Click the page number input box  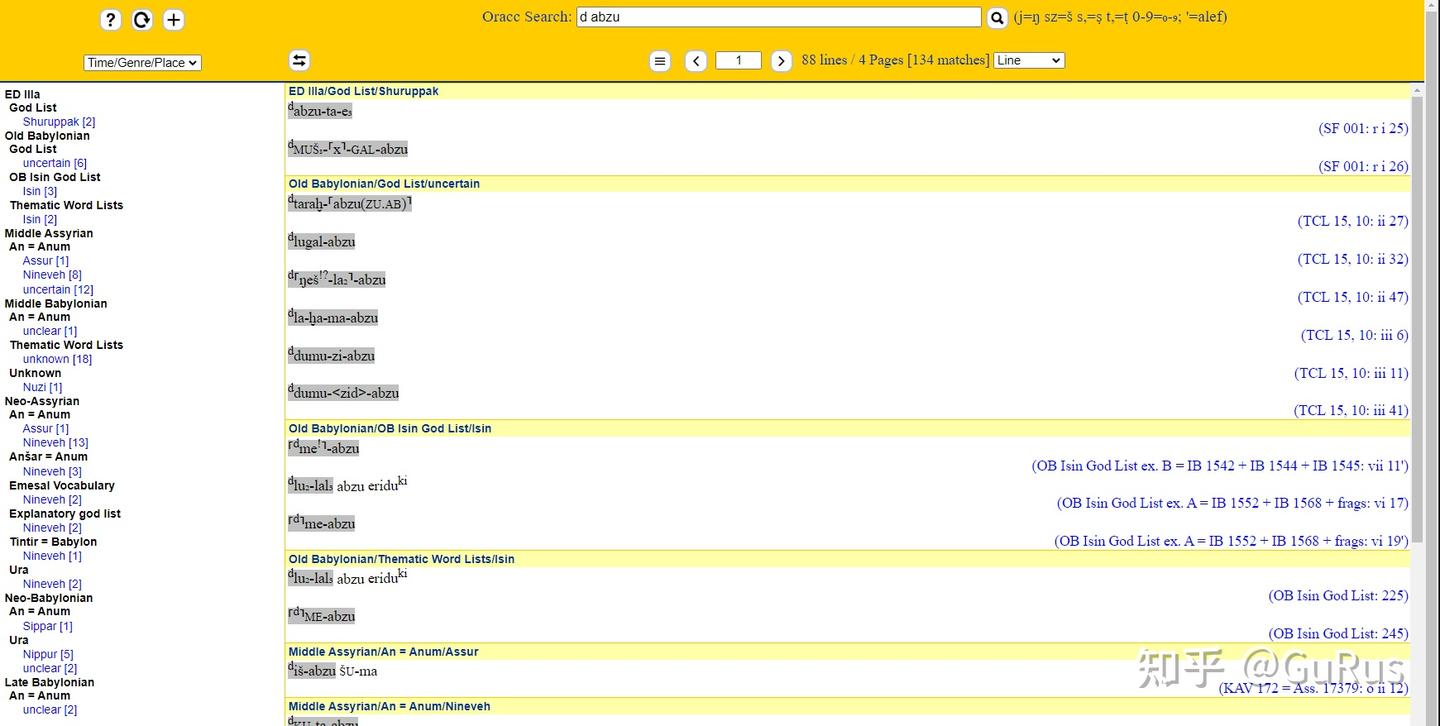[x=739, y=60]
